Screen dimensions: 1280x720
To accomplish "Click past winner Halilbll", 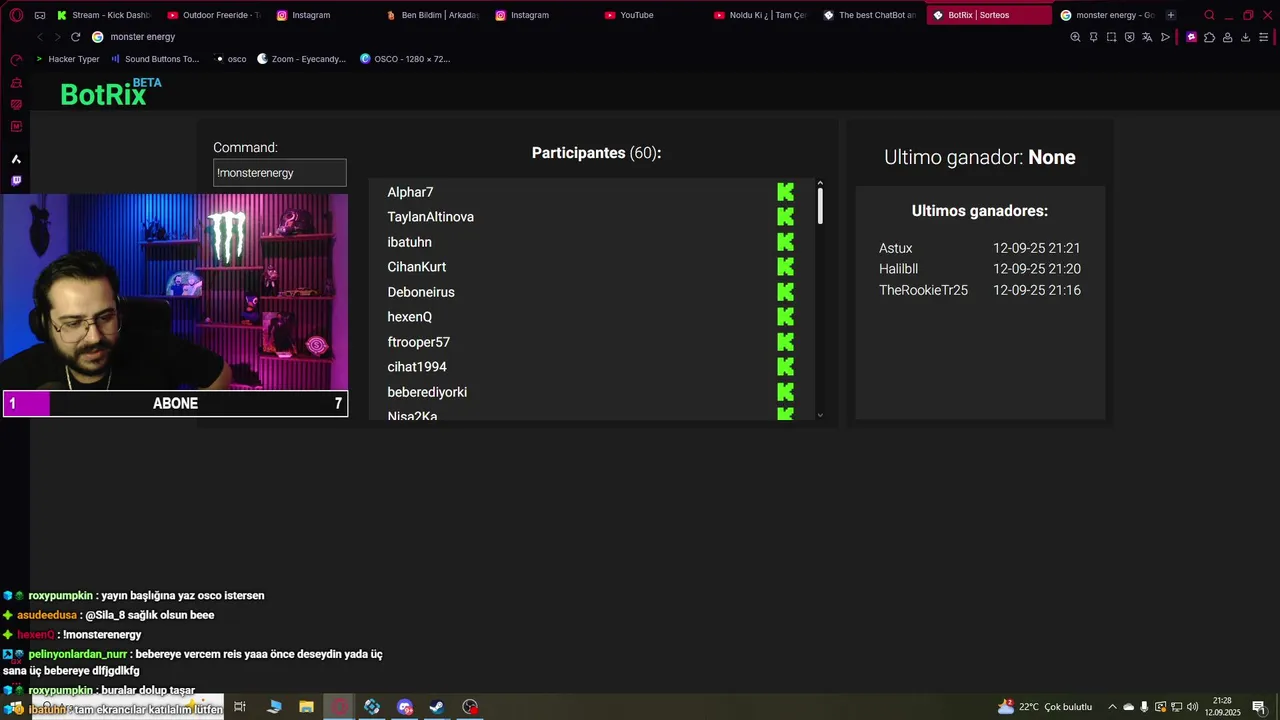I will tap(898, 269).
